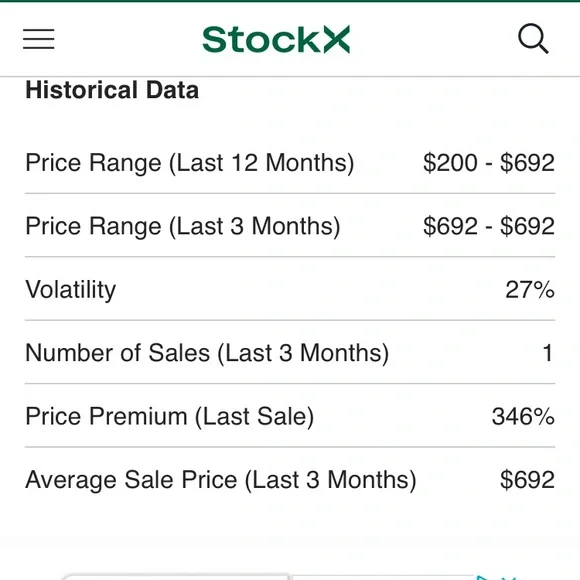The height and width of the screenshot is (580, 580).
Task: Click the $692 - $692 range value
Action: (489, 226)
